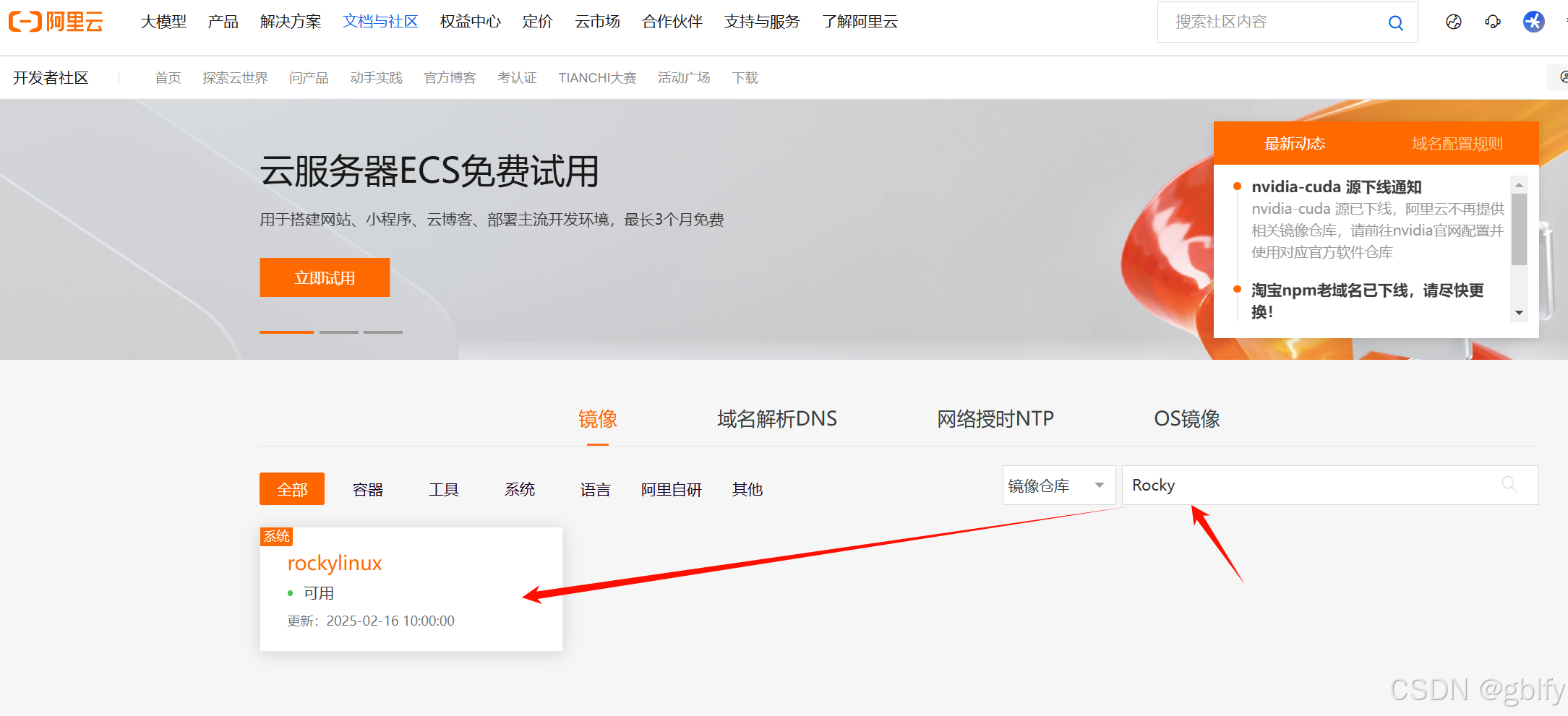Viewport: 1568px width, 716px height.
Task: Click the banner heading 云服务器ECS免费试用
Action: 429,171
